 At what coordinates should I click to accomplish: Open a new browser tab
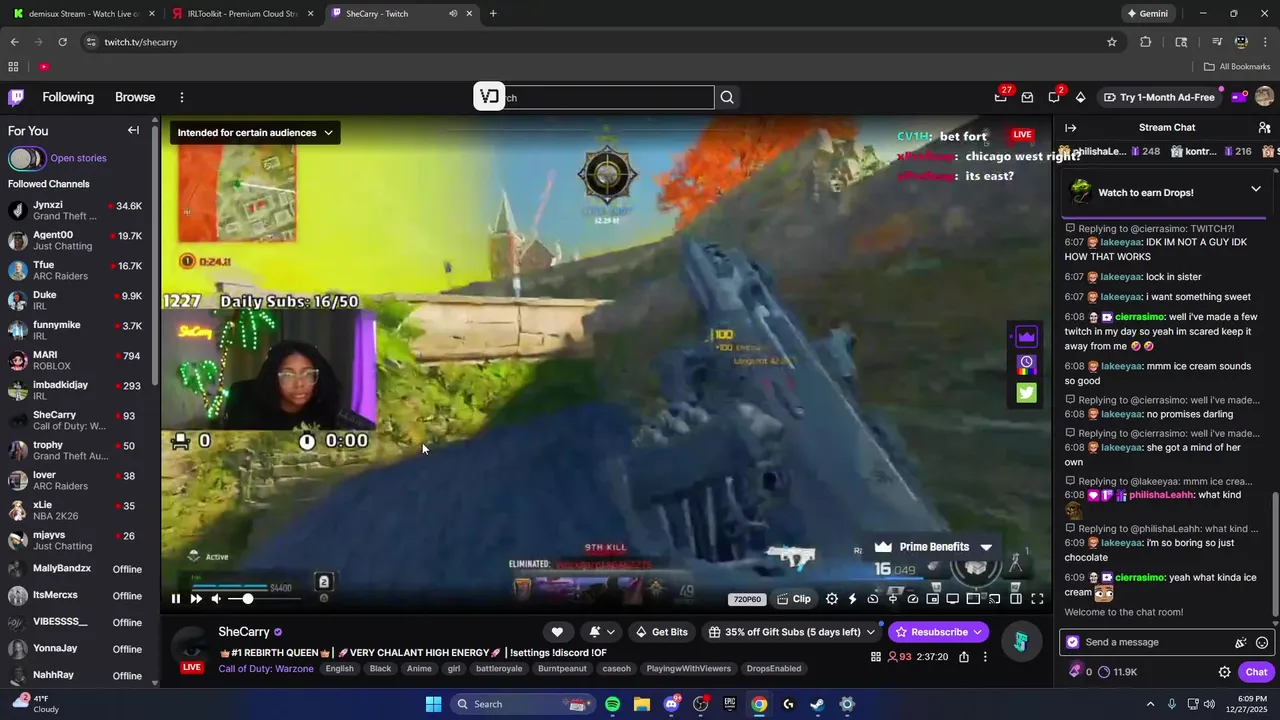pos(493,14)
